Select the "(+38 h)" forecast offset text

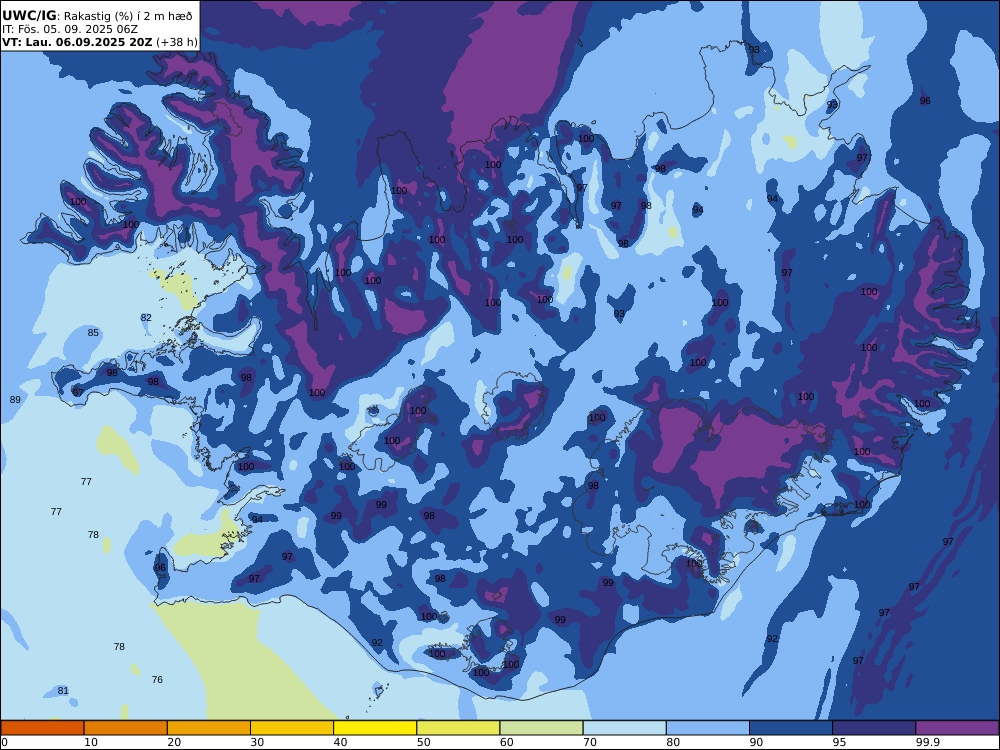point(177,43)
